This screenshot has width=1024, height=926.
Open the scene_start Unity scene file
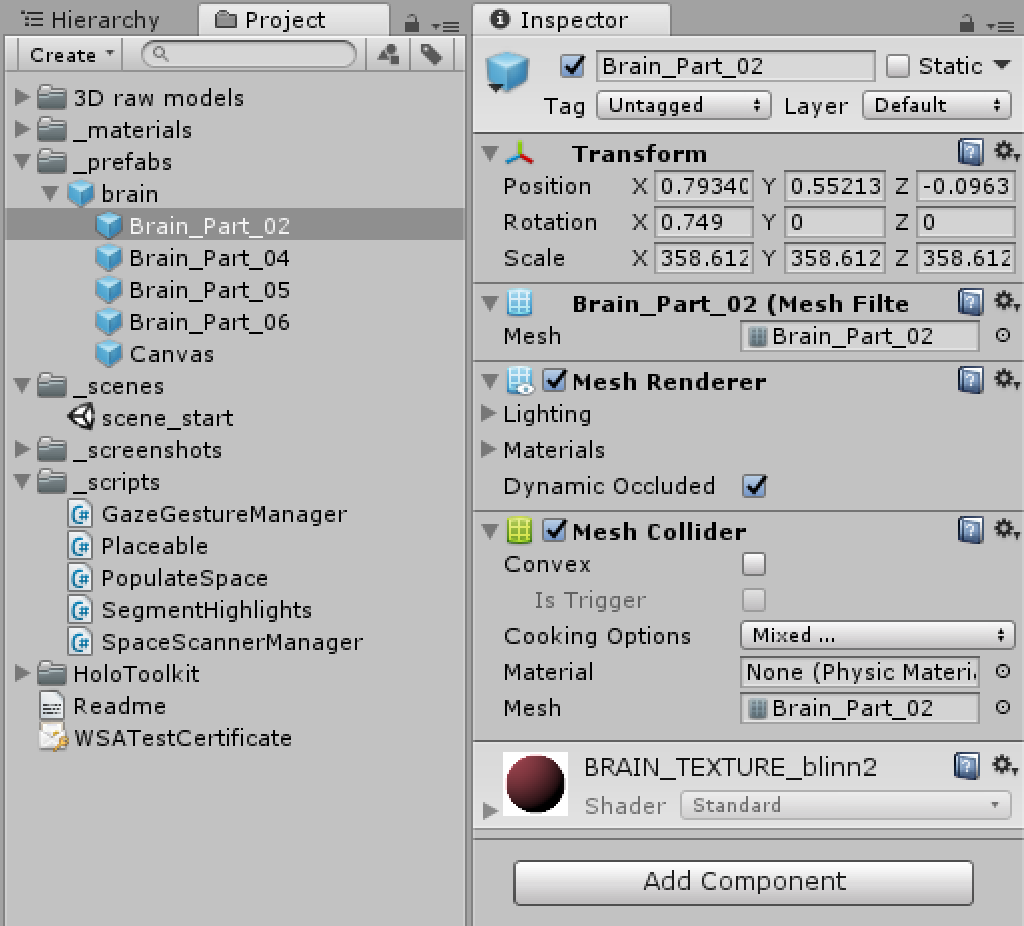(x=166, y=418)
